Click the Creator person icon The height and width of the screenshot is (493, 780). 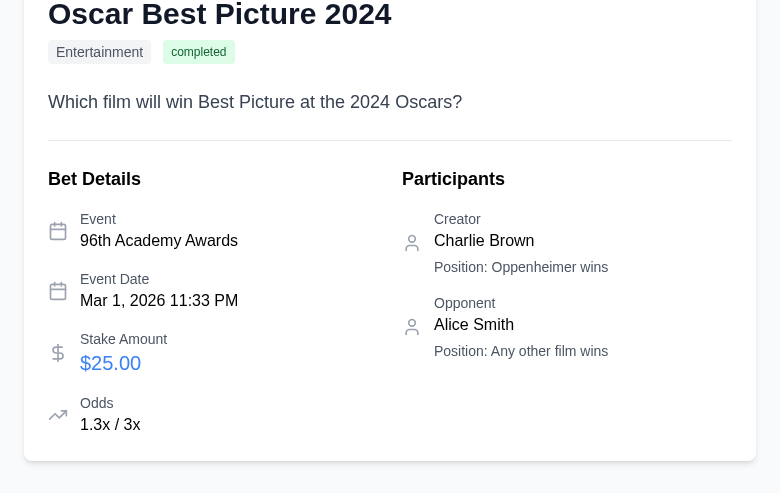(x=412, y=243)
